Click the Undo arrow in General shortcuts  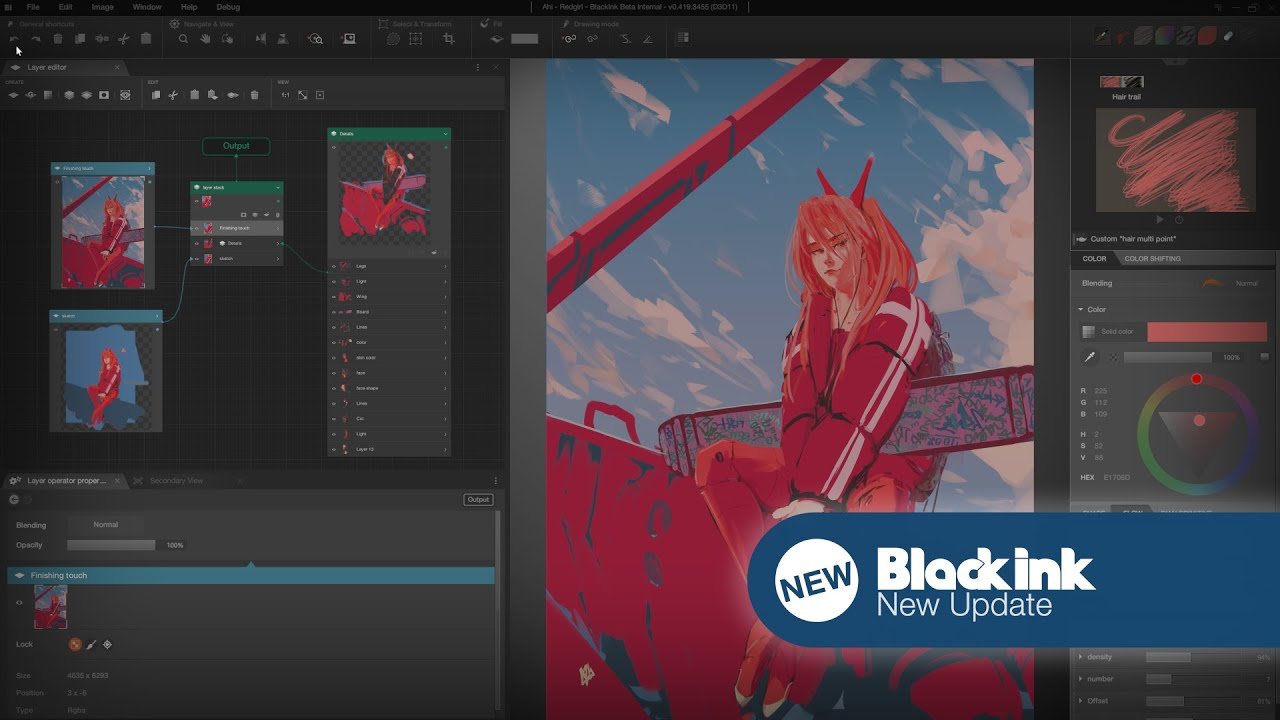tap(14, 39)
